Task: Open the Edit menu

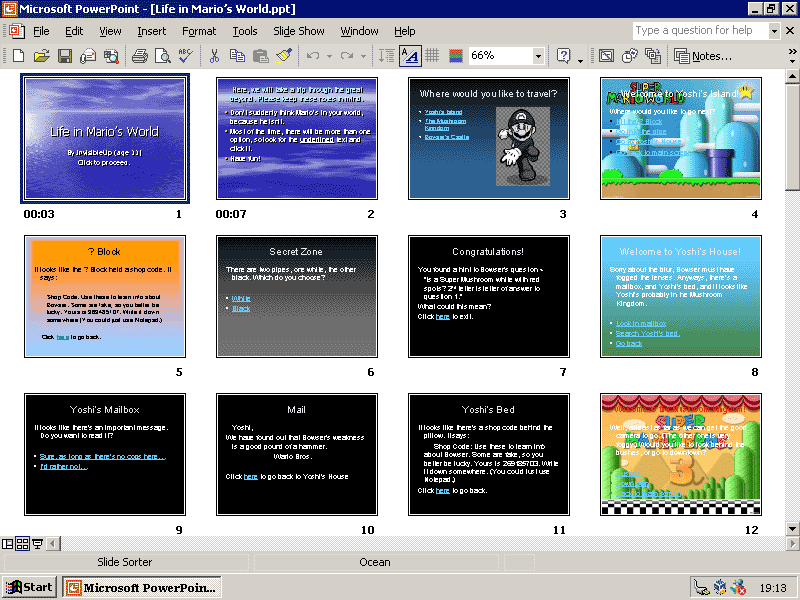Action: tap(74, 31)
